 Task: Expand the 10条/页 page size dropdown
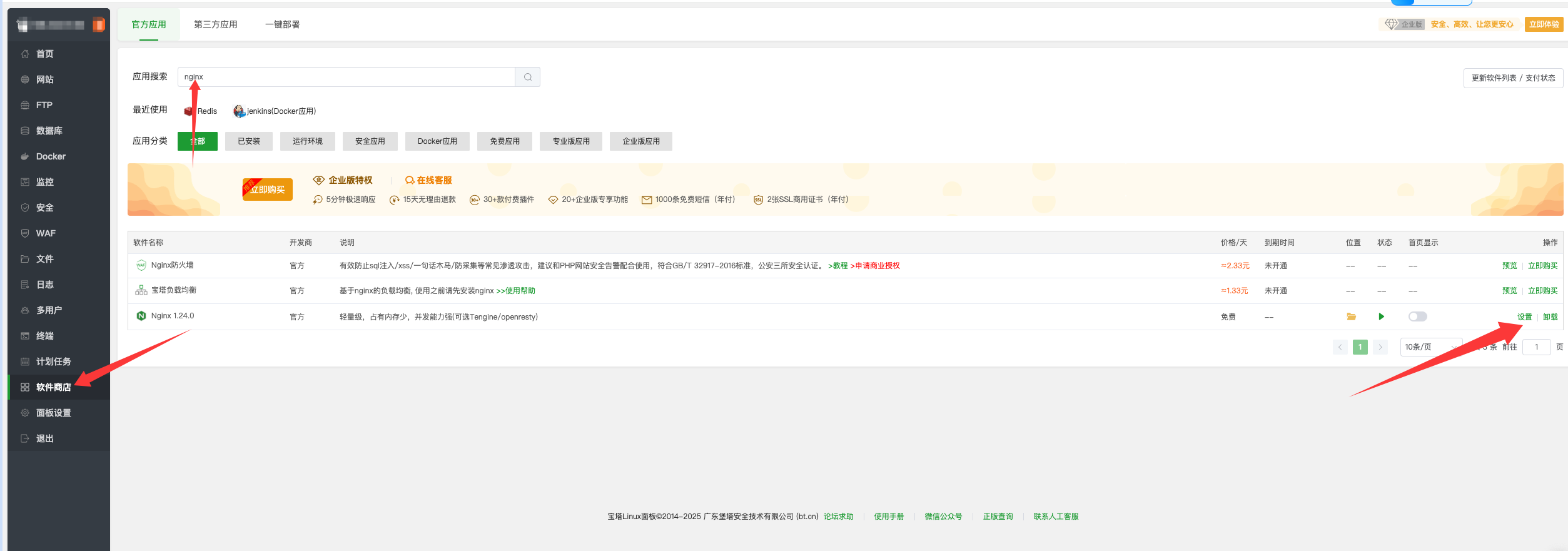point(1430,347)
